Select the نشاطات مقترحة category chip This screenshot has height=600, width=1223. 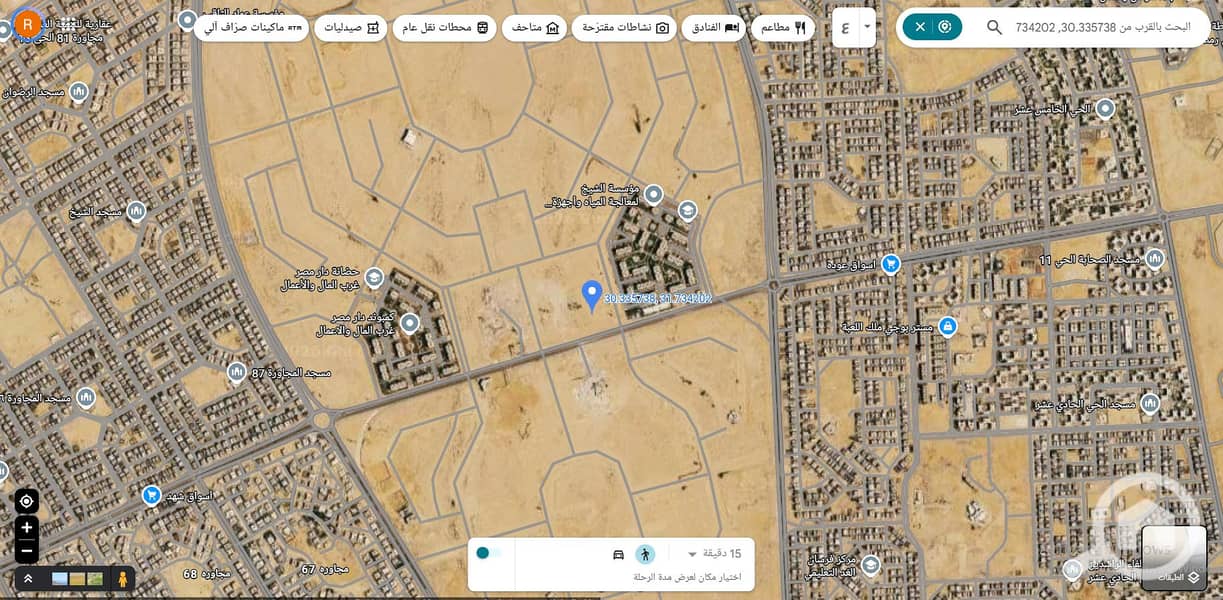coord(626,28)
